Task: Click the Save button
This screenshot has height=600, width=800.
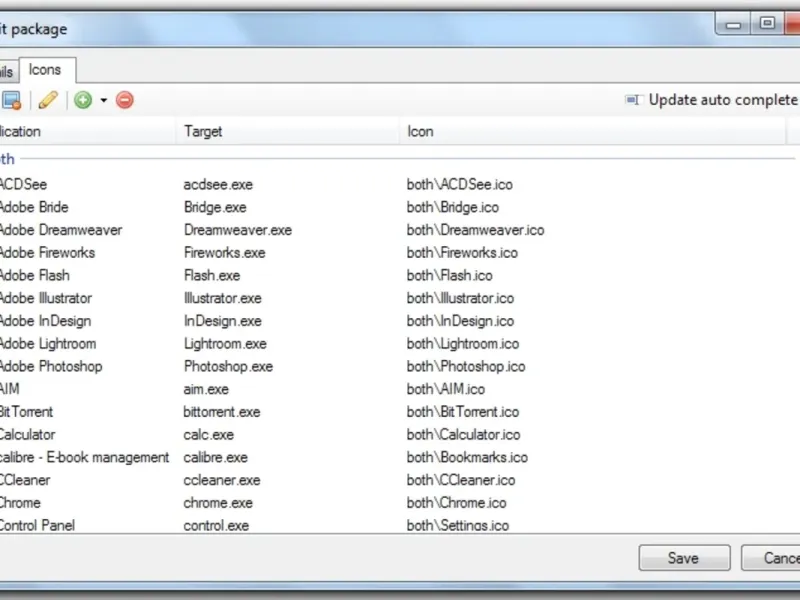Action: pos(684,558)
